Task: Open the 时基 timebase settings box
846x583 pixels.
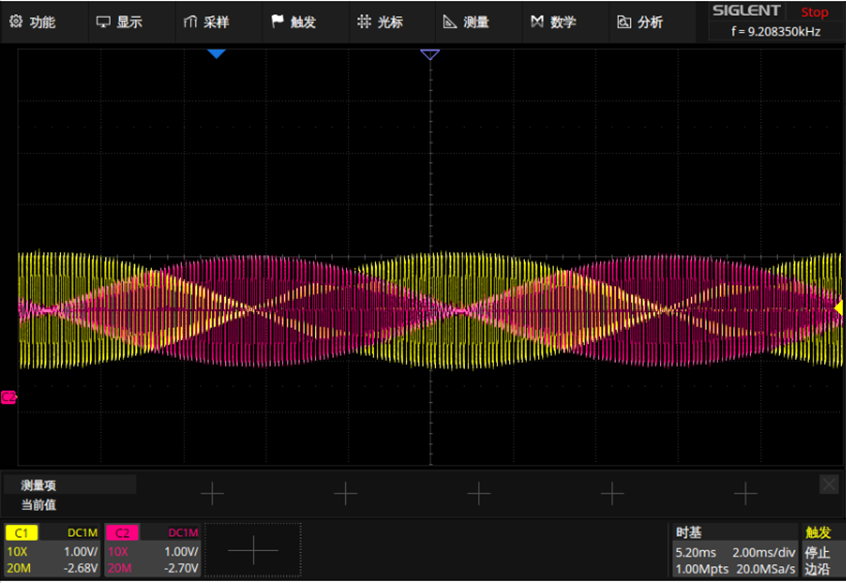Action: tap(735, 550)
